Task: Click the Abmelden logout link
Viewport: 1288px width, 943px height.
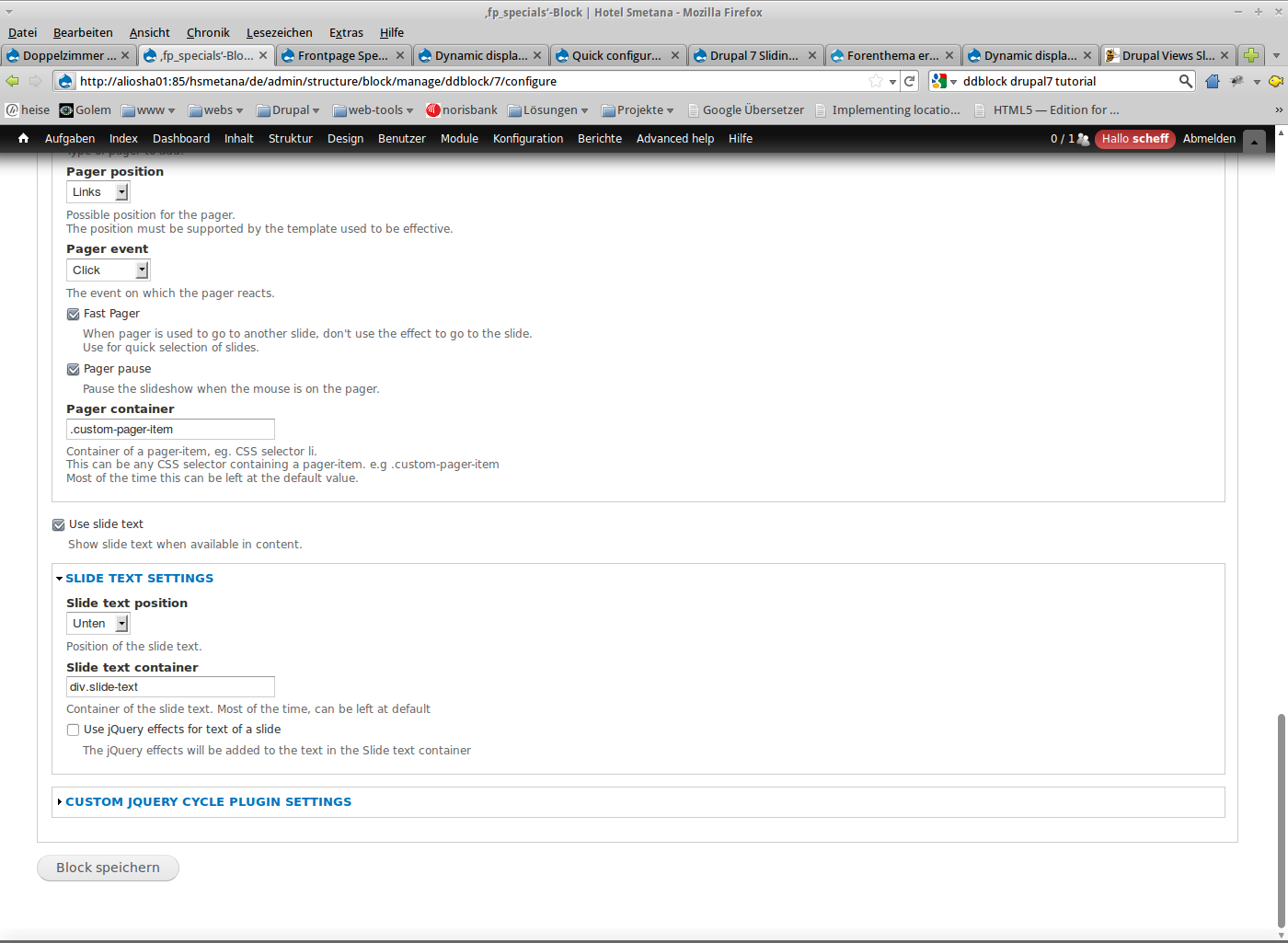Action: pyautogui.click(x=1209, y=139)
